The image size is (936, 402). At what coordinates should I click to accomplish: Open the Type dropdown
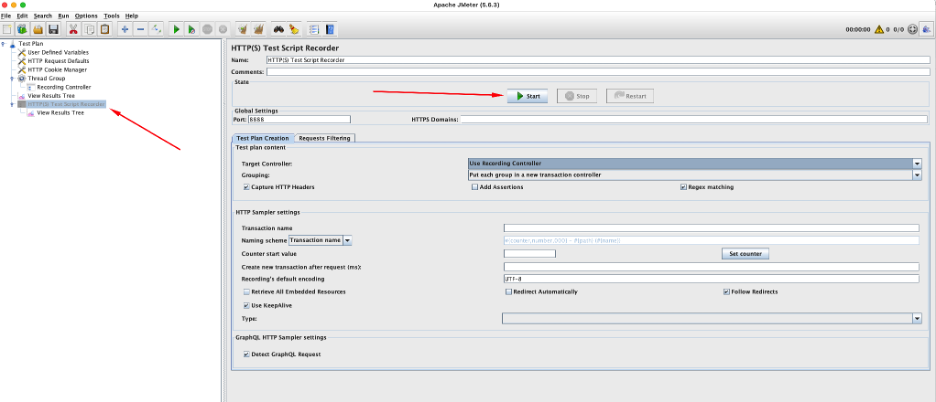[x=712, y=319]
